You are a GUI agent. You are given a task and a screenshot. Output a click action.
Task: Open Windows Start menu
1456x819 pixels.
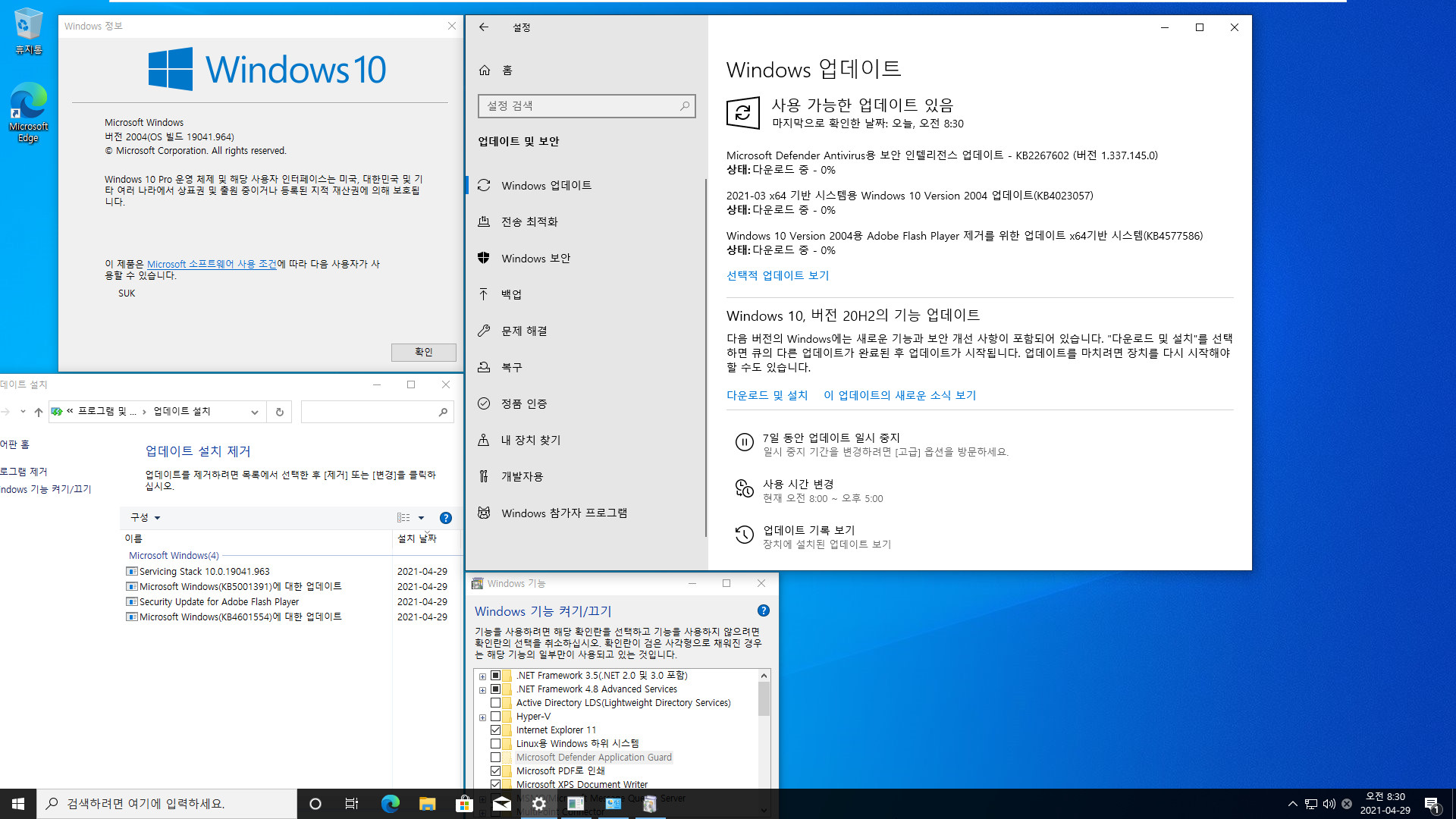18,804
